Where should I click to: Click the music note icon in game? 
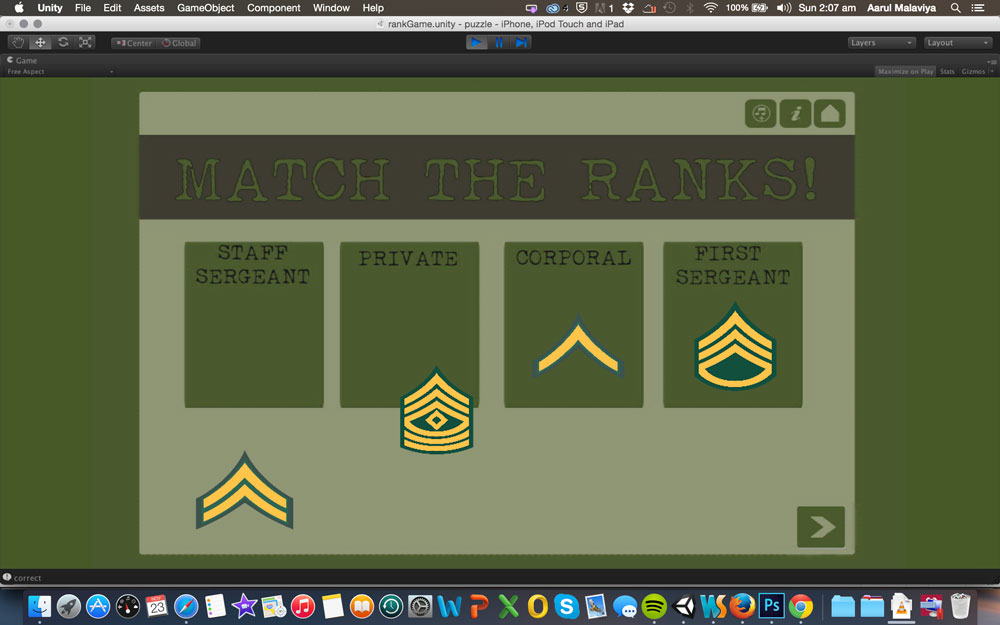click(x=761, y=113)
